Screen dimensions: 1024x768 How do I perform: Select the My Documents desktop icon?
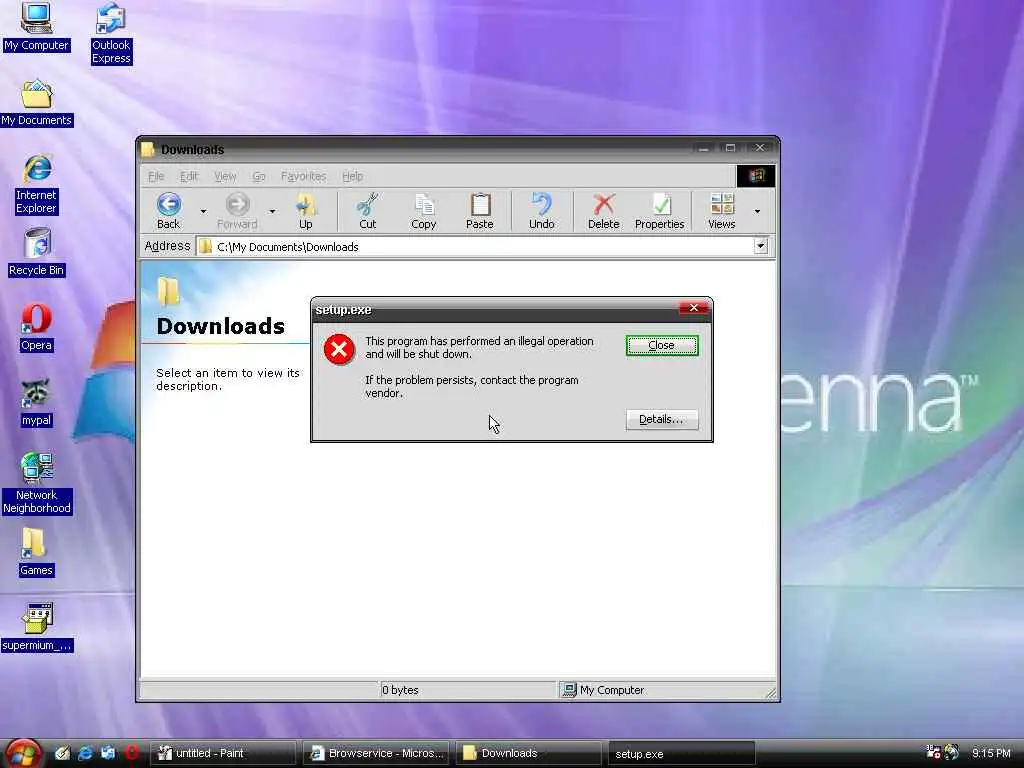pyautogui.click(x=37, y=103)
